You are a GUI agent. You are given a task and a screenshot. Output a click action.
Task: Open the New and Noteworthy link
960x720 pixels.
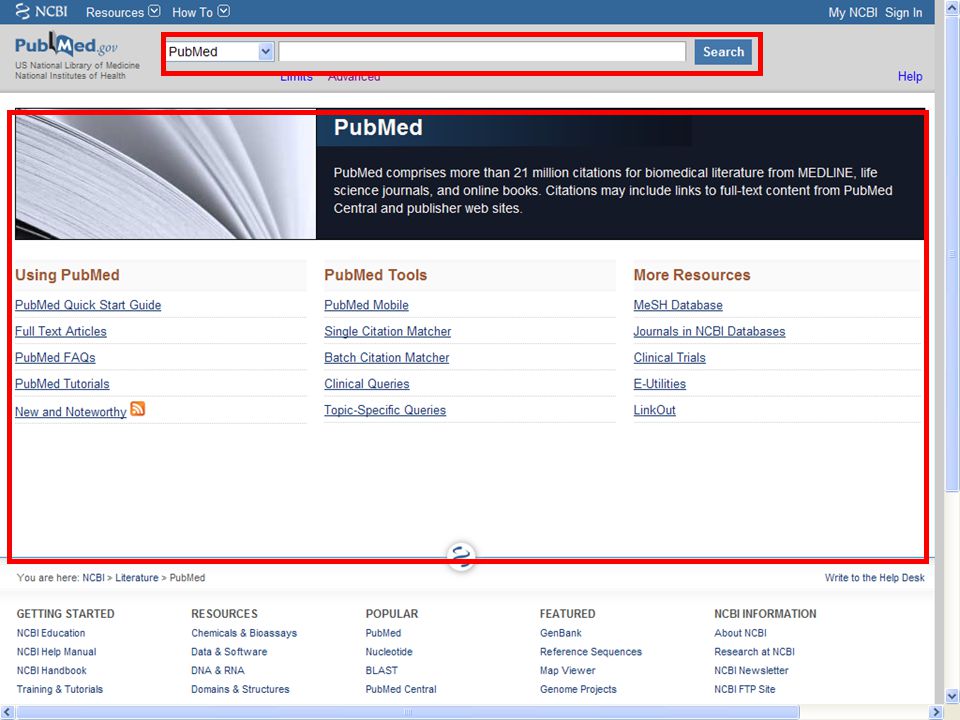(x=70, y=412)
